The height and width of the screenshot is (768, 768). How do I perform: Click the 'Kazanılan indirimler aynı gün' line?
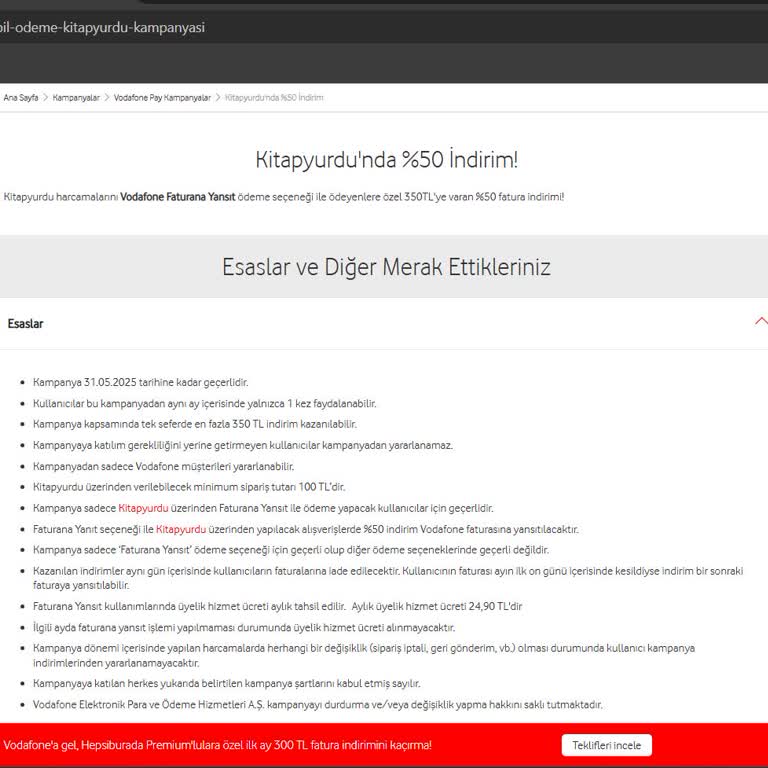(388, 578)
